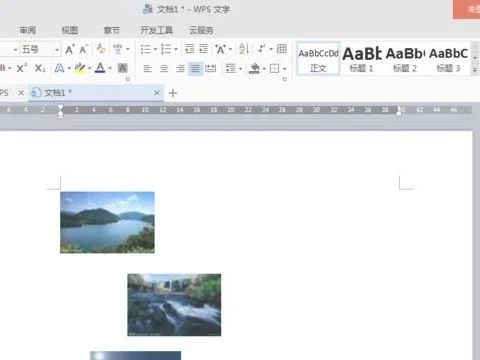480x360 pixels.
Task: Apply bullet list formatting
Action: [x=146, y=49]
